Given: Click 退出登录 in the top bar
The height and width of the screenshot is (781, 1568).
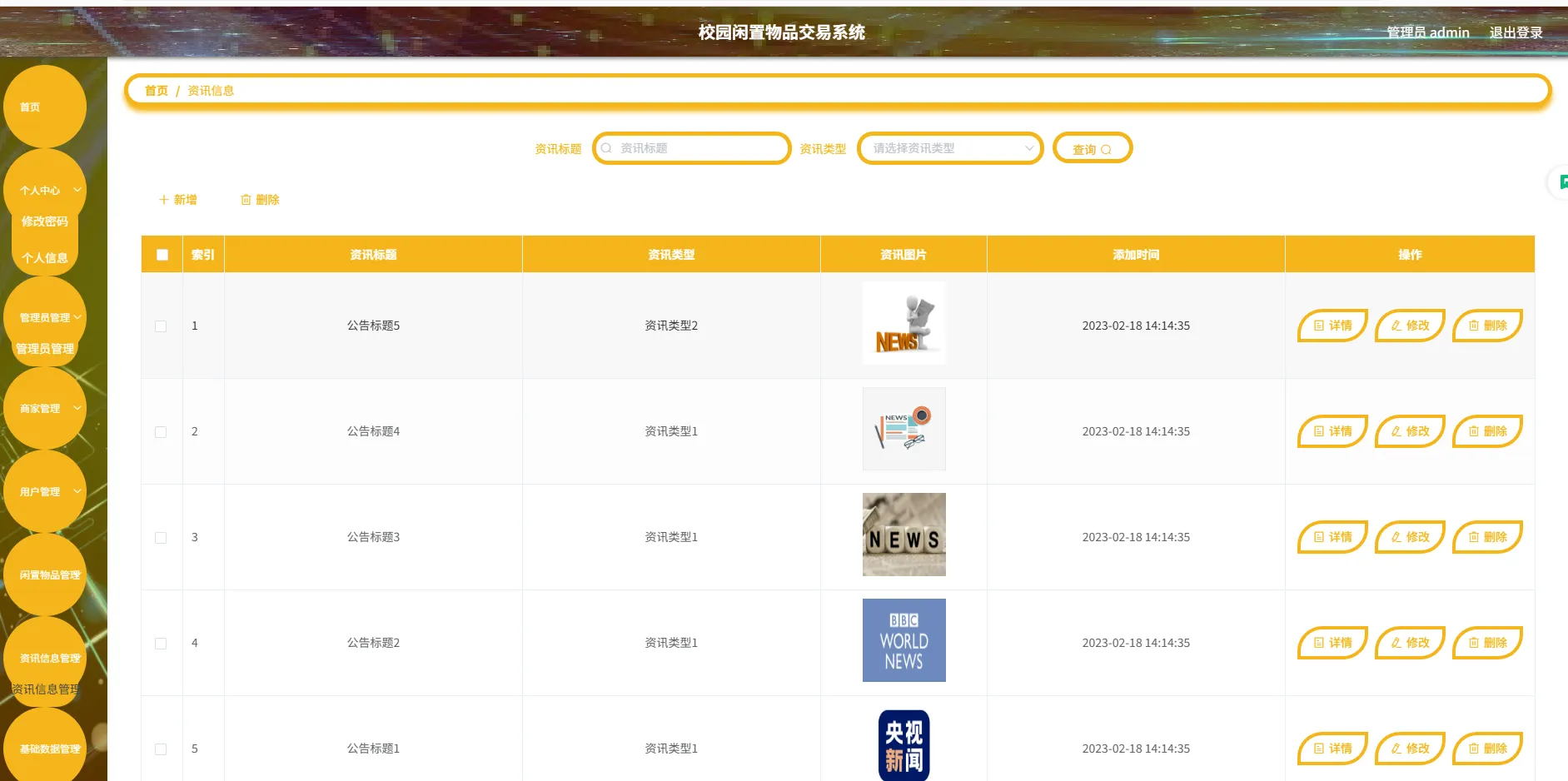Looking at the screenshot, I should [1515, 32].
